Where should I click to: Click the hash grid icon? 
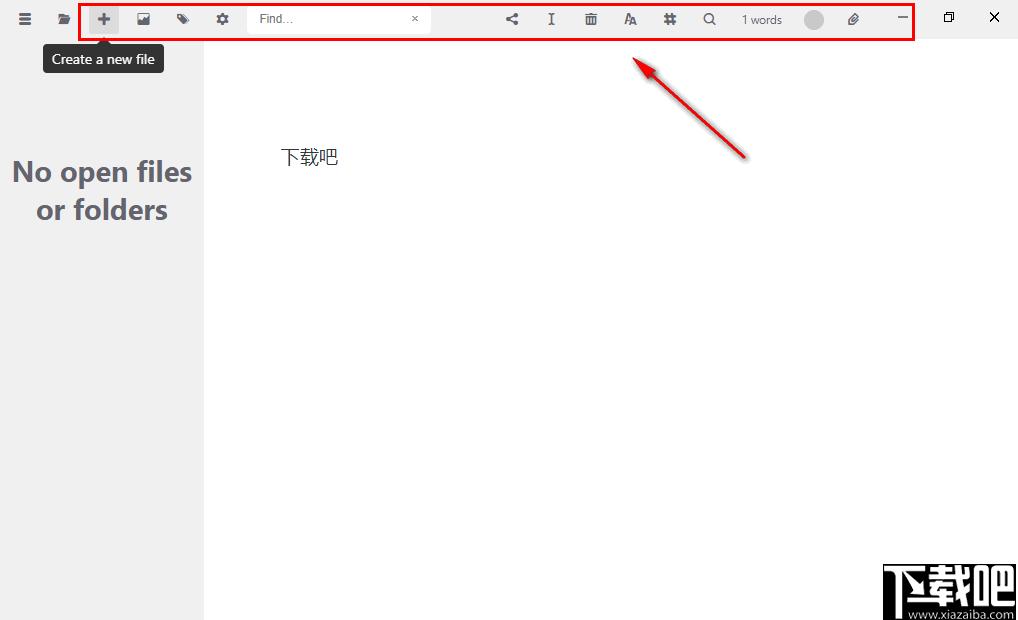point(670,19)
